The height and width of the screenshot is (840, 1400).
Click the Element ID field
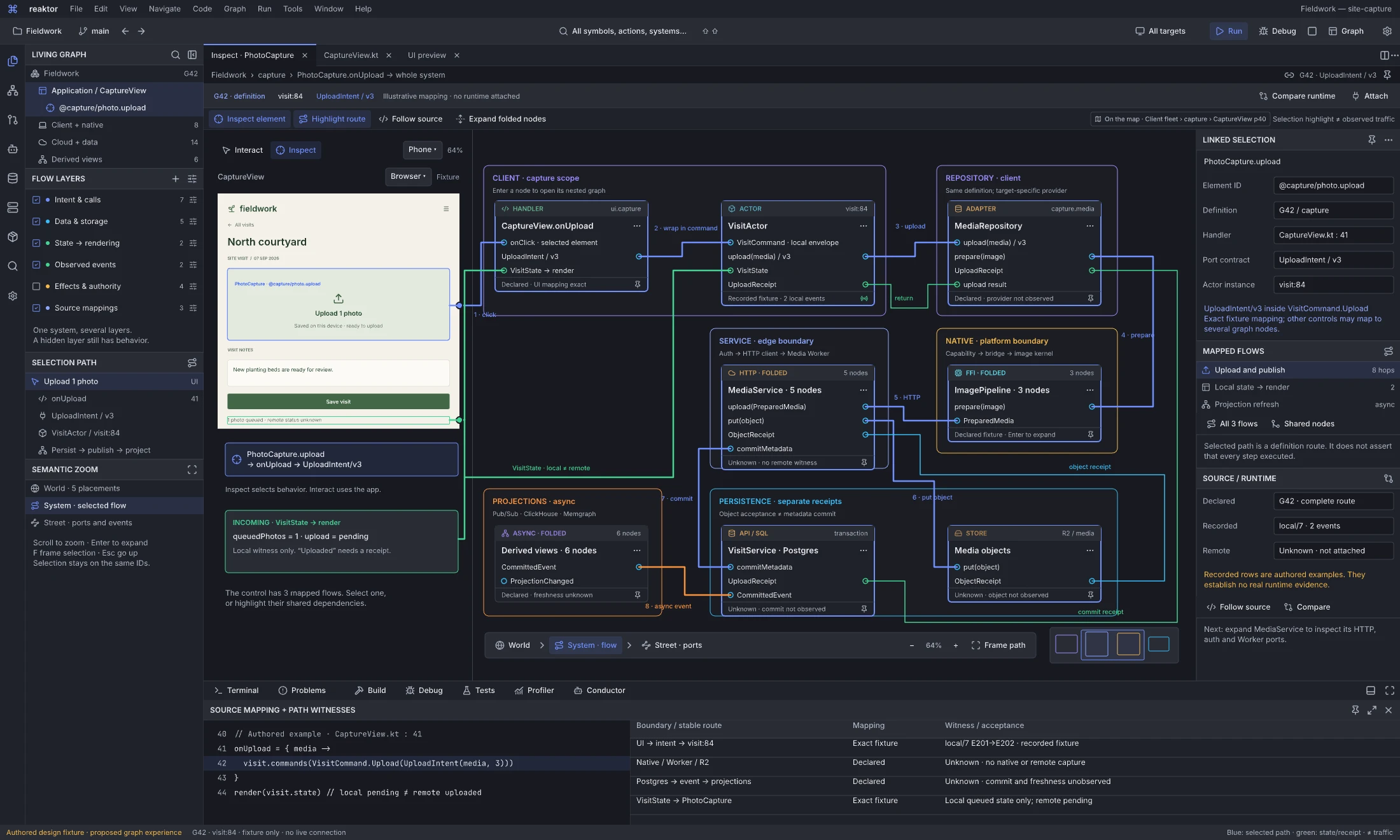pyautogui.click(x=1333, y=186)
